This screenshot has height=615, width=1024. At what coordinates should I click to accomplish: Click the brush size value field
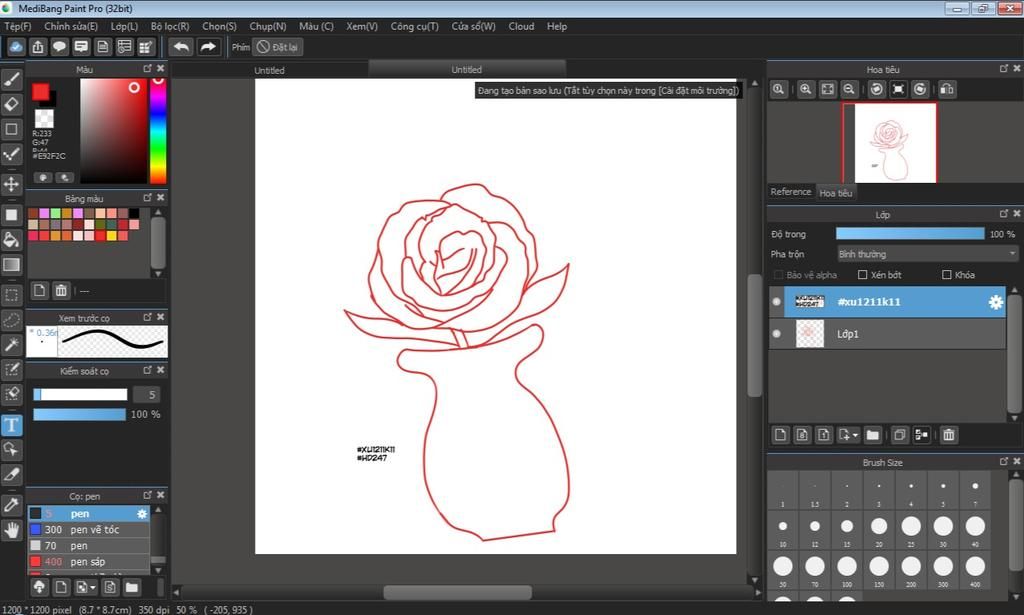pyautogui.click(x=146, y=394)
